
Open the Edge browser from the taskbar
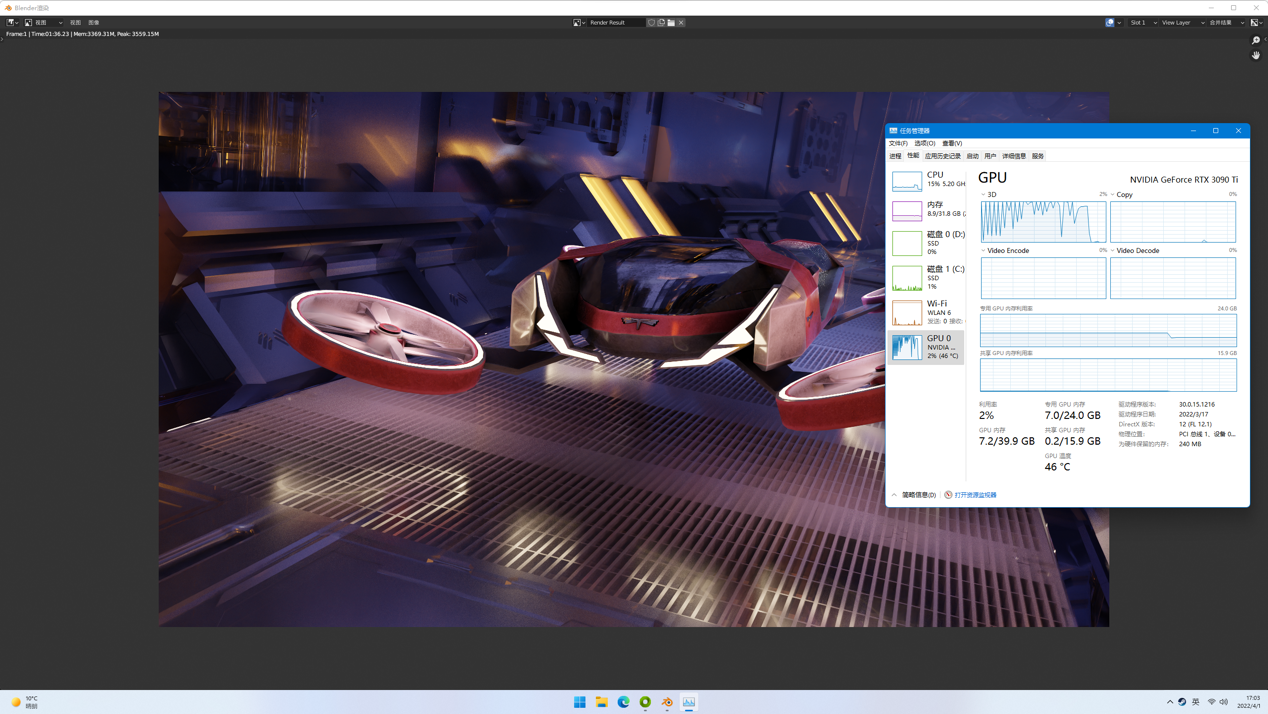coord(623,702)
